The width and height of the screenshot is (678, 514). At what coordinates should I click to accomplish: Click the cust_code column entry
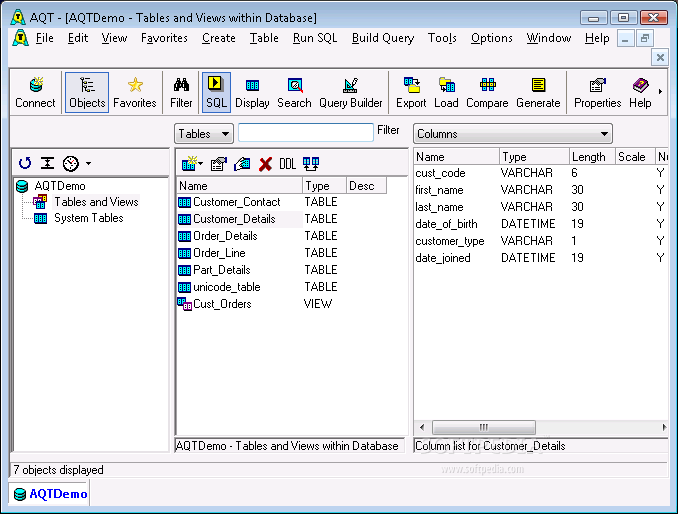click(x=440, y=173)
